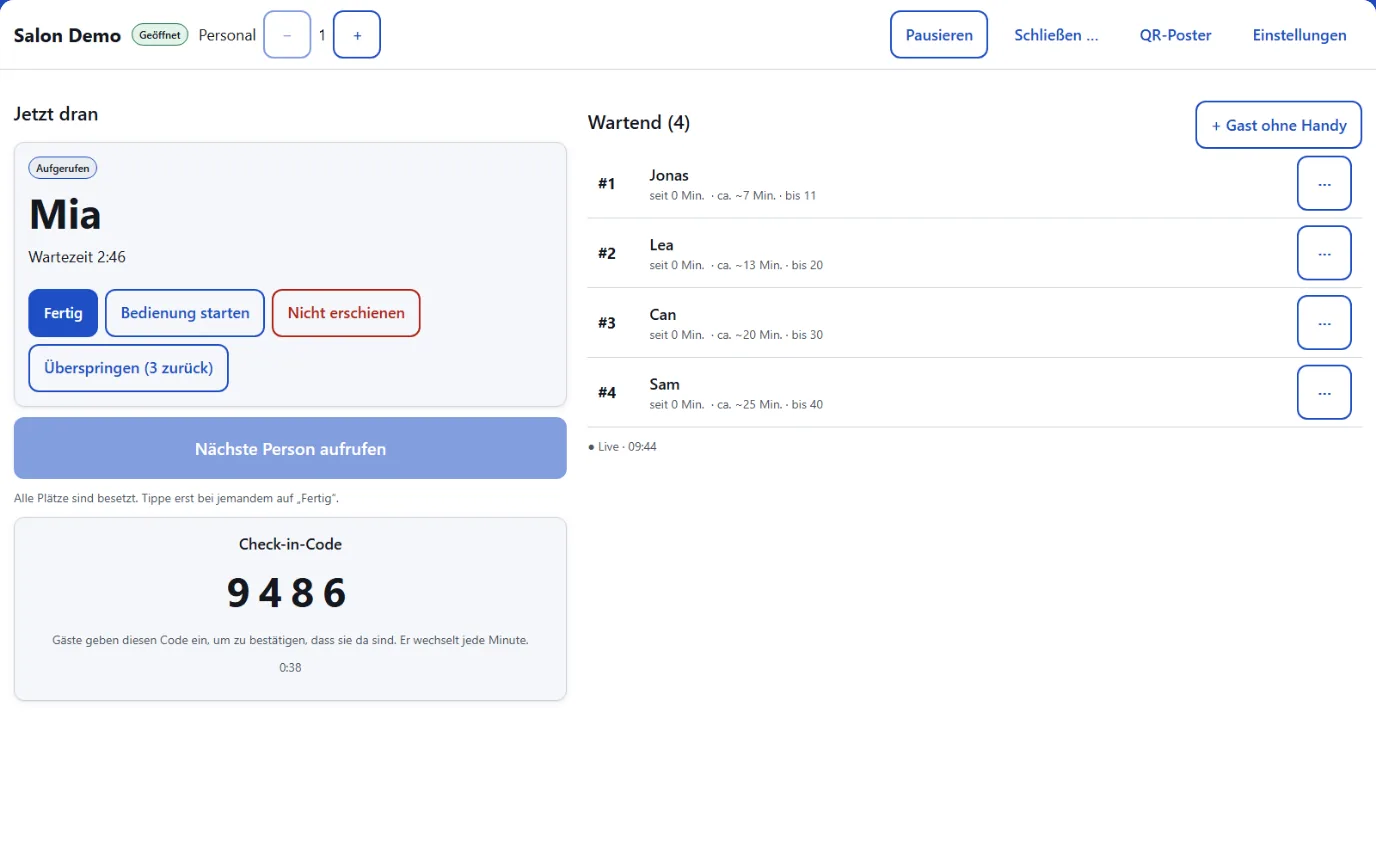This screenshot has height=858, width=1376.
Task: Click the Live · 09:44 status text
Action: [x=622, y=446]
